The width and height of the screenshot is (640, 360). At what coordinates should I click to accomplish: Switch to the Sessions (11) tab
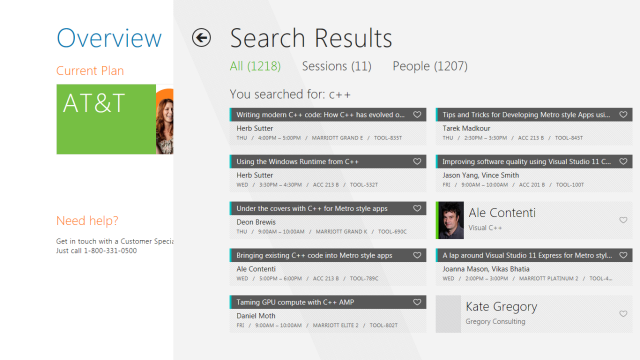(x=337, y=66)
